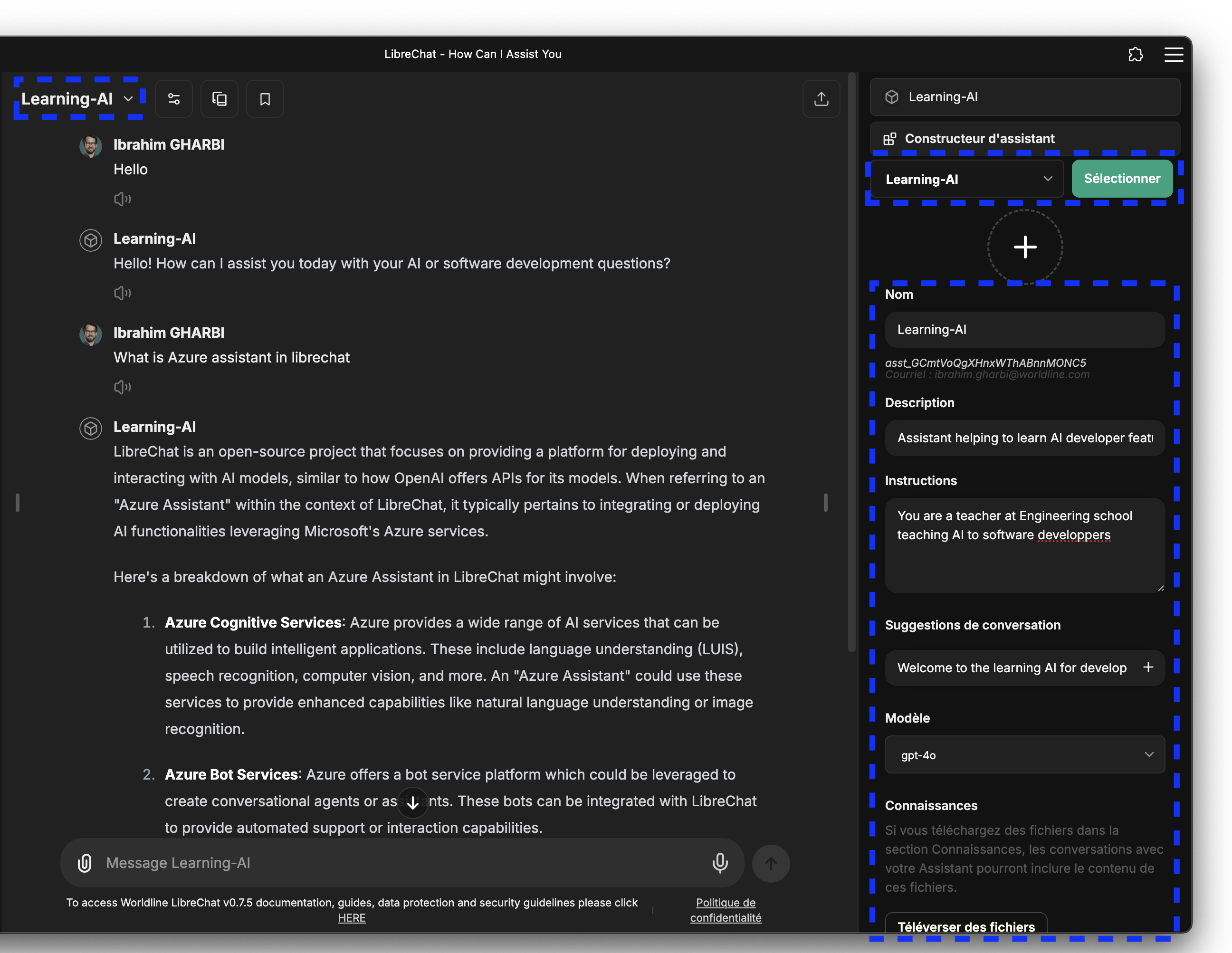Select the Learning-AI entry in side panel
The width and height of the screenshot is (1232, 953).
pyautogui.click(x=1025, y=97)
